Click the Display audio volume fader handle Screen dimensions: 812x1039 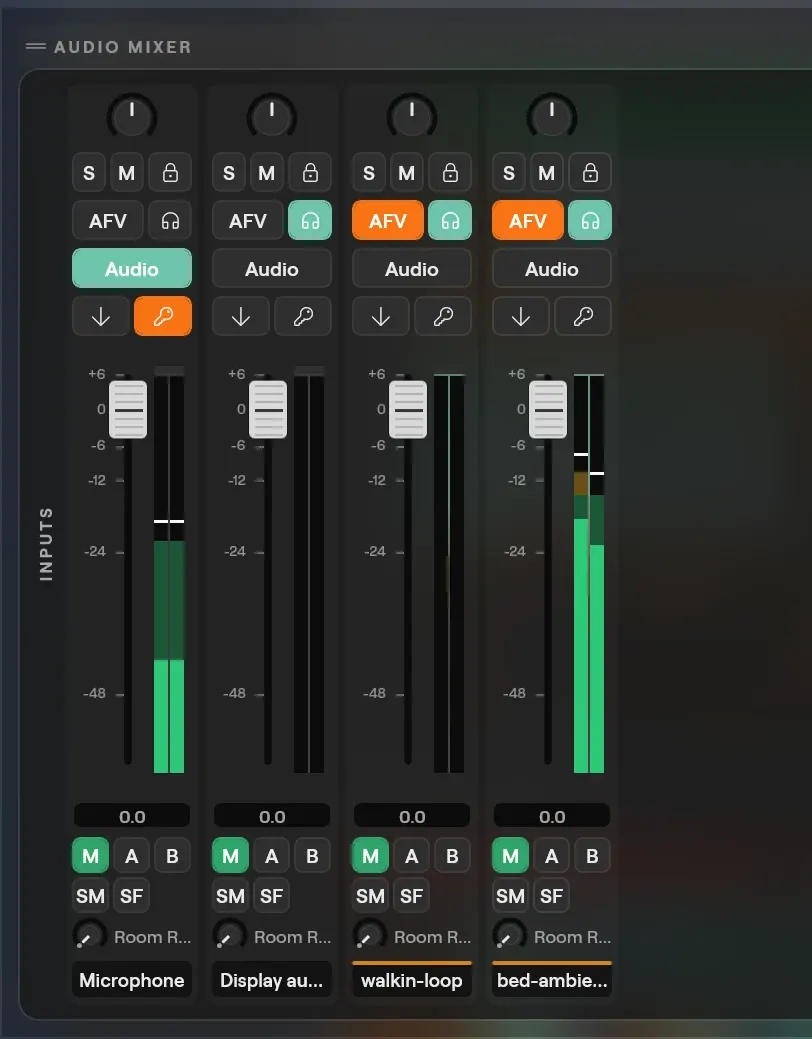(268, 410)
